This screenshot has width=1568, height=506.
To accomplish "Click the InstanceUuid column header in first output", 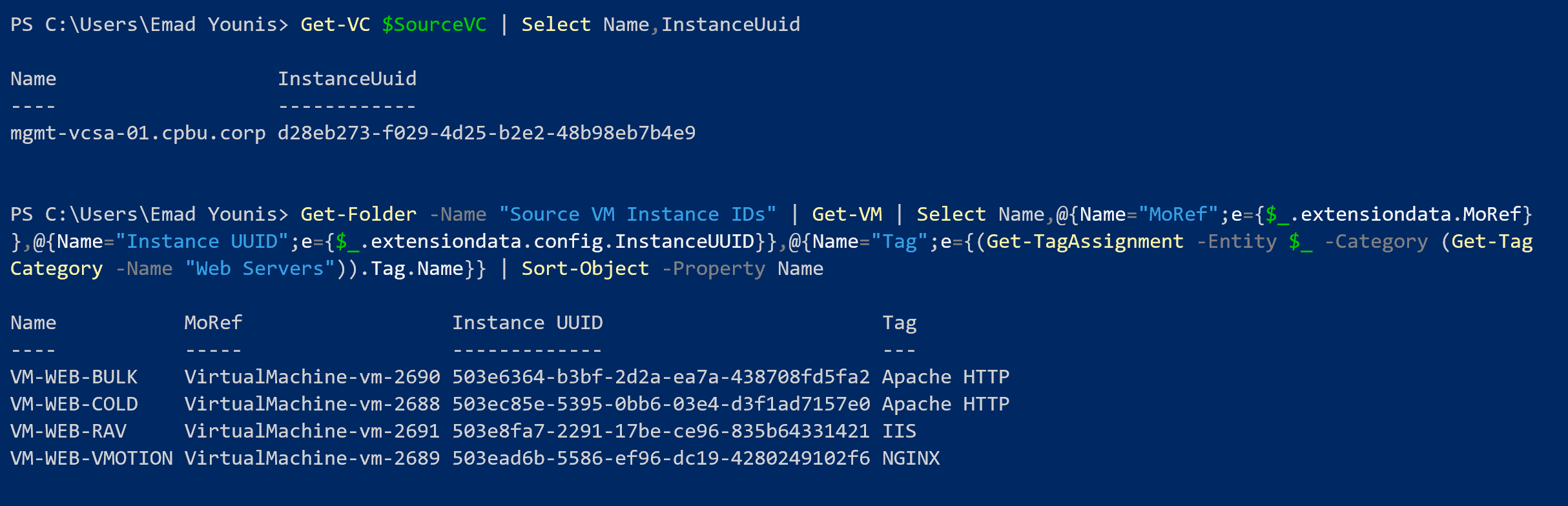I will click(x=347, y=79).
